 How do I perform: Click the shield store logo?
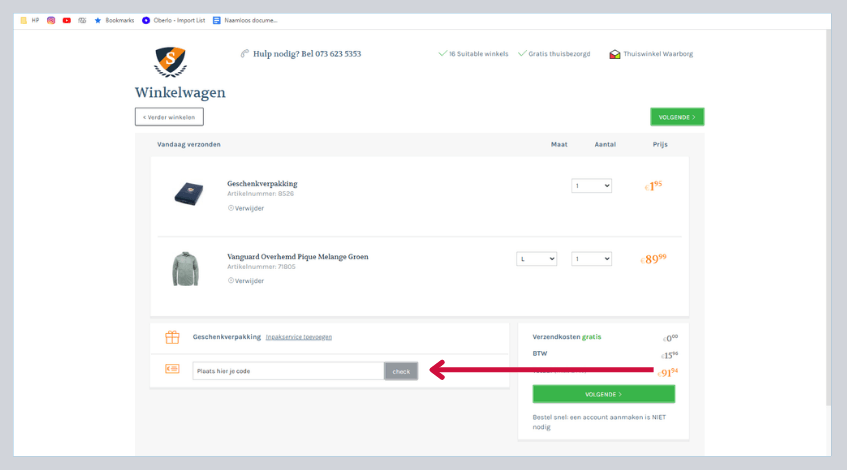coord(170,61)
